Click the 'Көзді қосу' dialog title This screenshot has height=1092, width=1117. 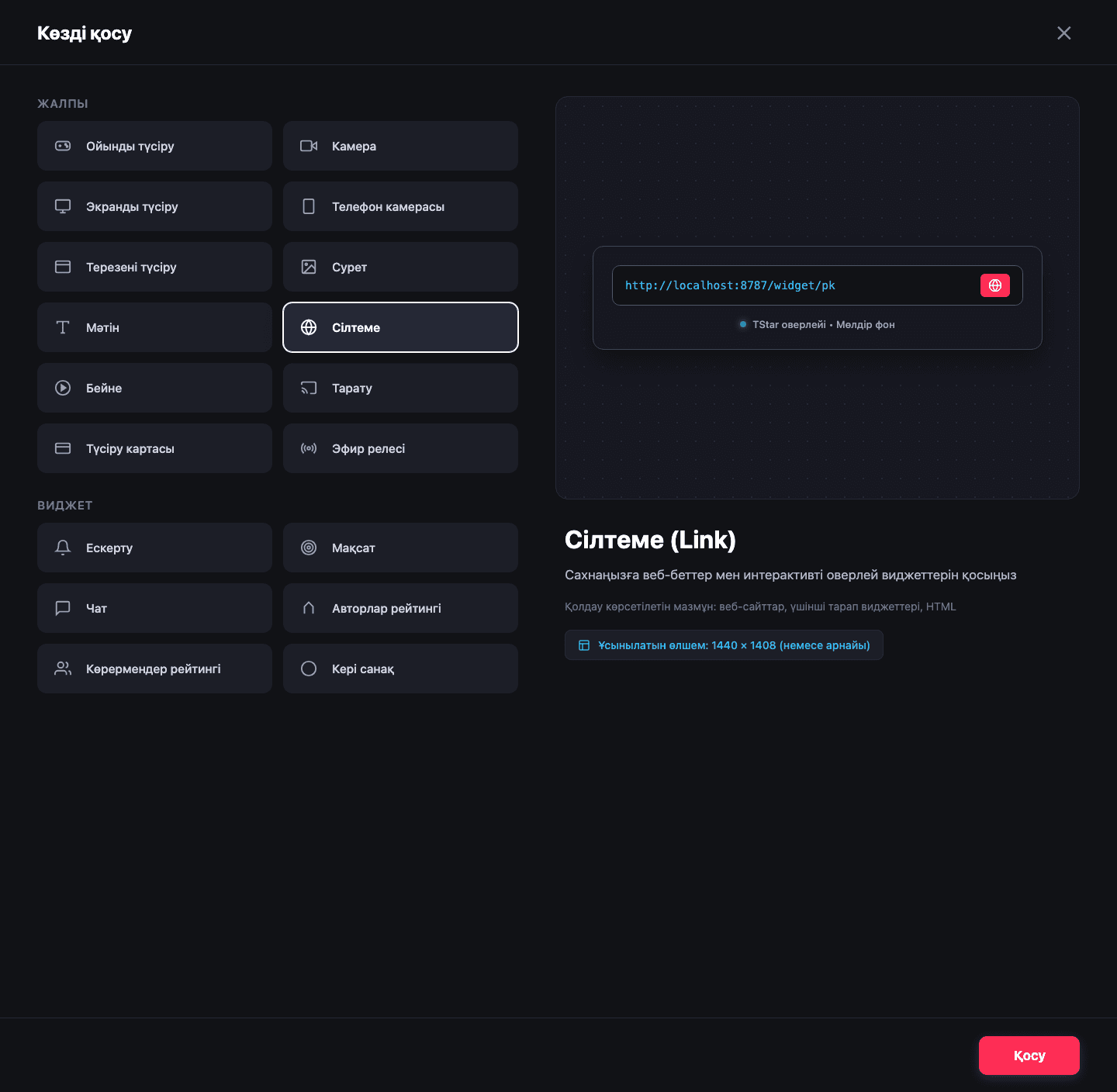[x=85, y=33]
